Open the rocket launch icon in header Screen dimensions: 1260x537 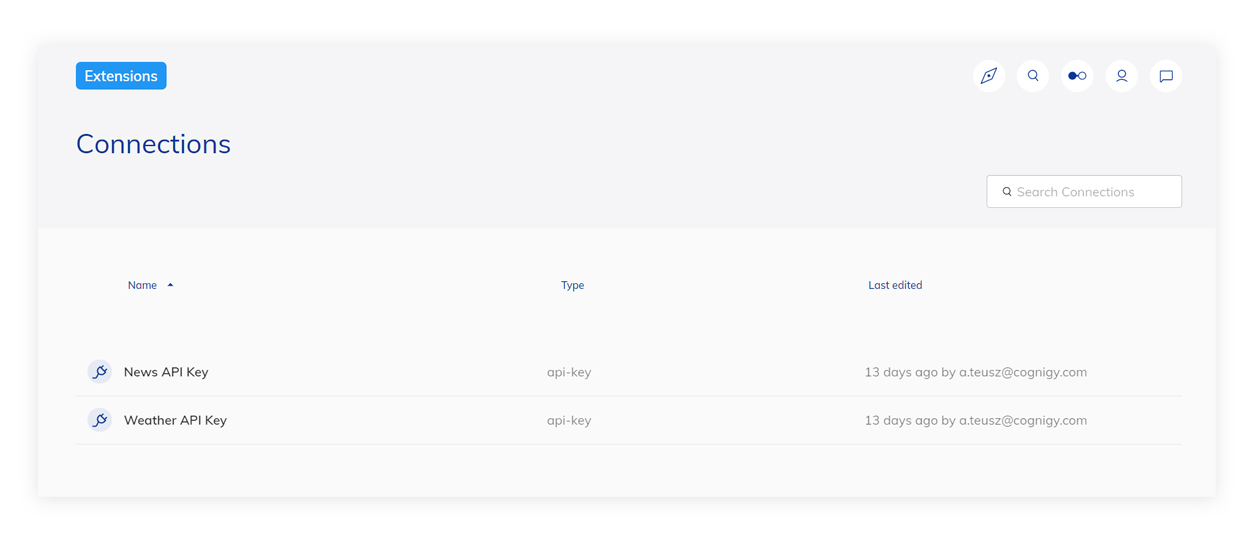coord(989,76)
